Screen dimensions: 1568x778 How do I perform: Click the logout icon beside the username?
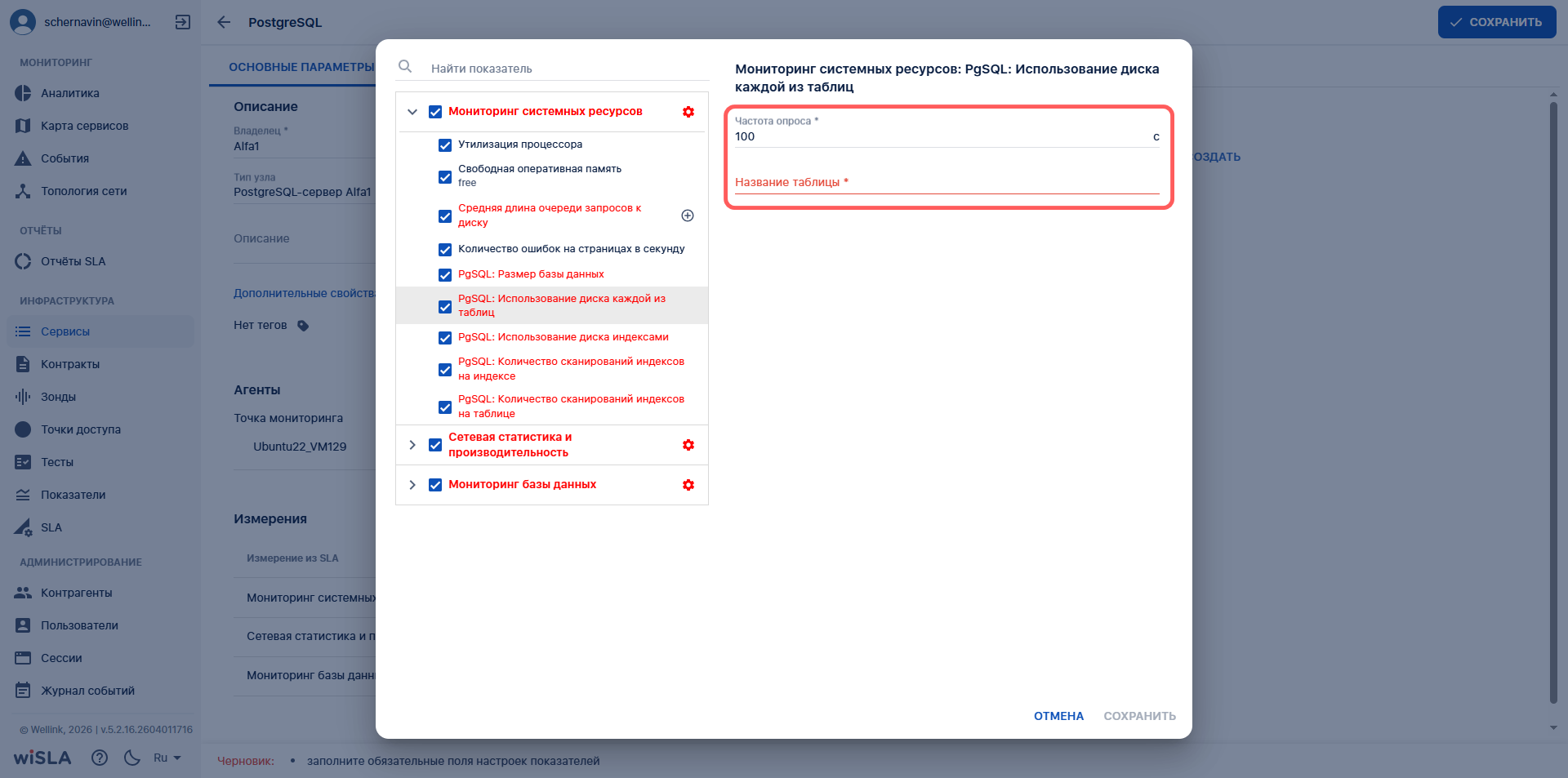click(183, 22)
